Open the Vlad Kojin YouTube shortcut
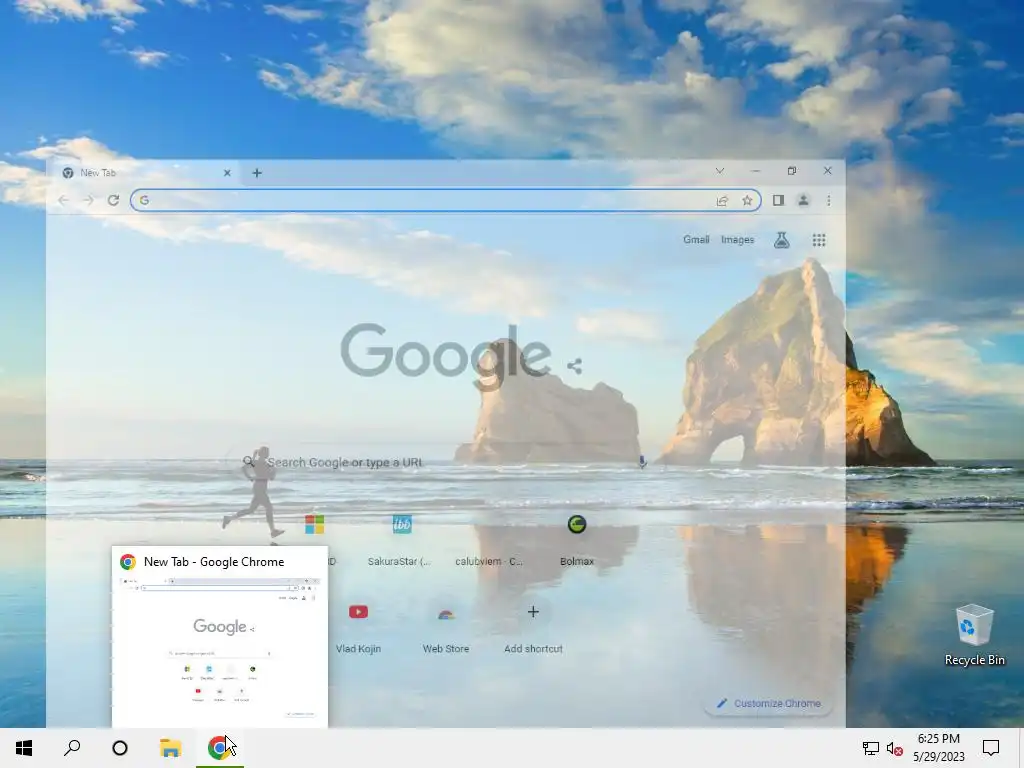Screen dimensions: 1024x768 (358, 627)
